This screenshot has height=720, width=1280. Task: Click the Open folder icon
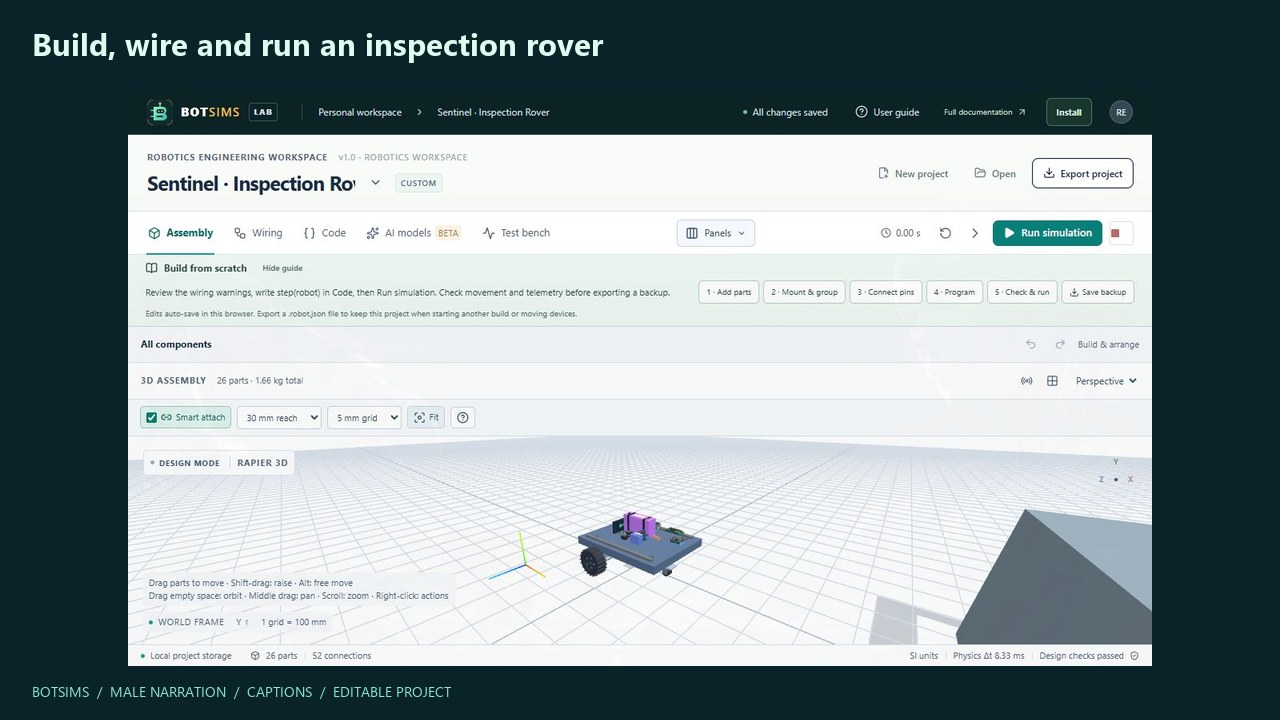click(x=980, y=173)
